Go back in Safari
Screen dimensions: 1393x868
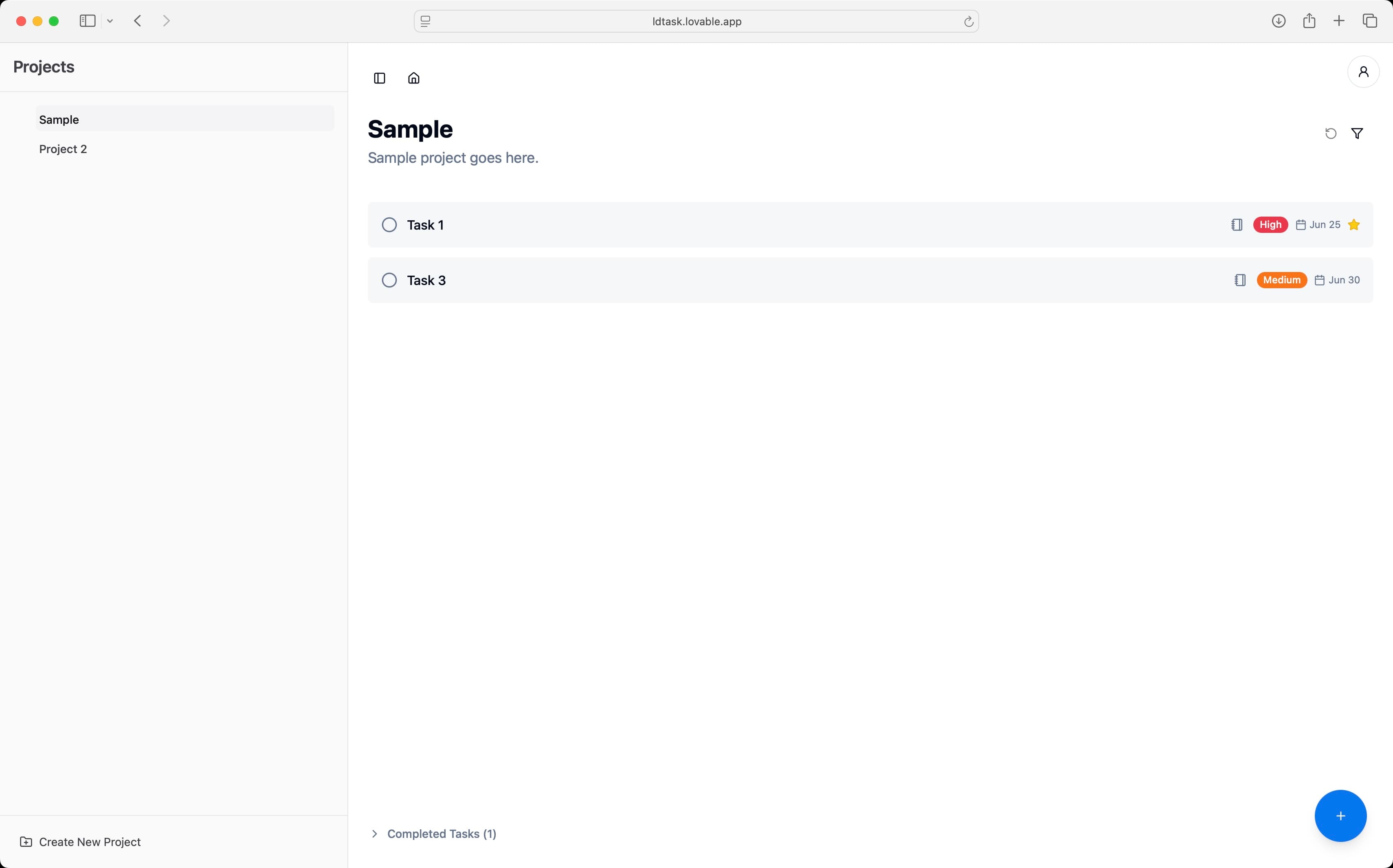(x=137, y=21)
